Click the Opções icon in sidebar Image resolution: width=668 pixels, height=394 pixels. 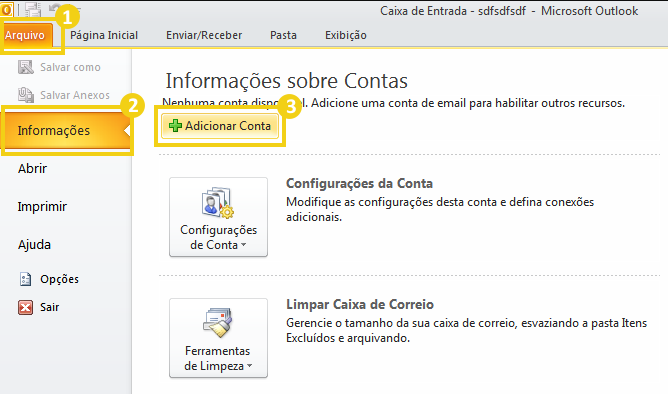(26, 279)
